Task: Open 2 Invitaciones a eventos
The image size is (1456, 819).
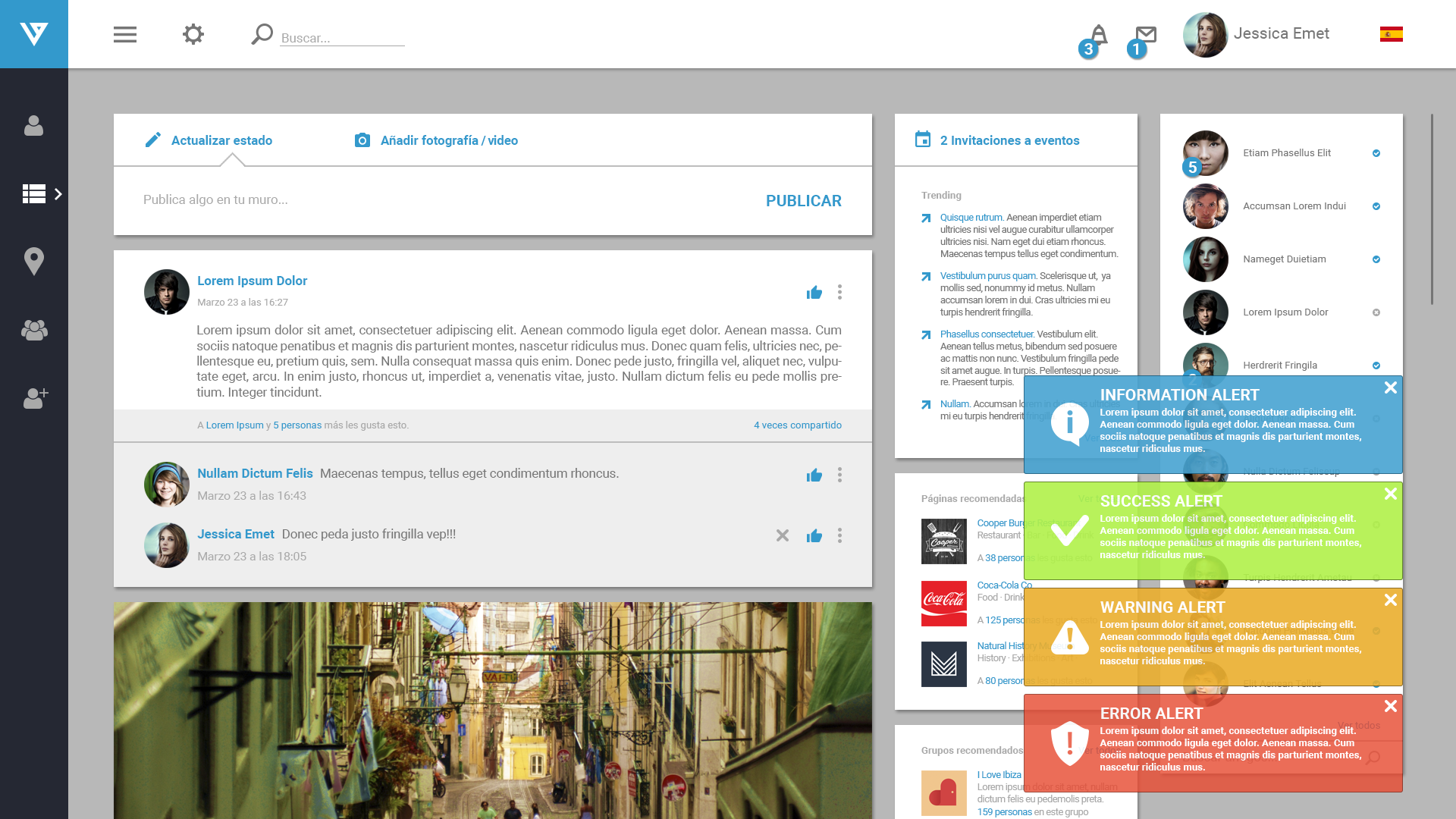Action: (1009, 140)
